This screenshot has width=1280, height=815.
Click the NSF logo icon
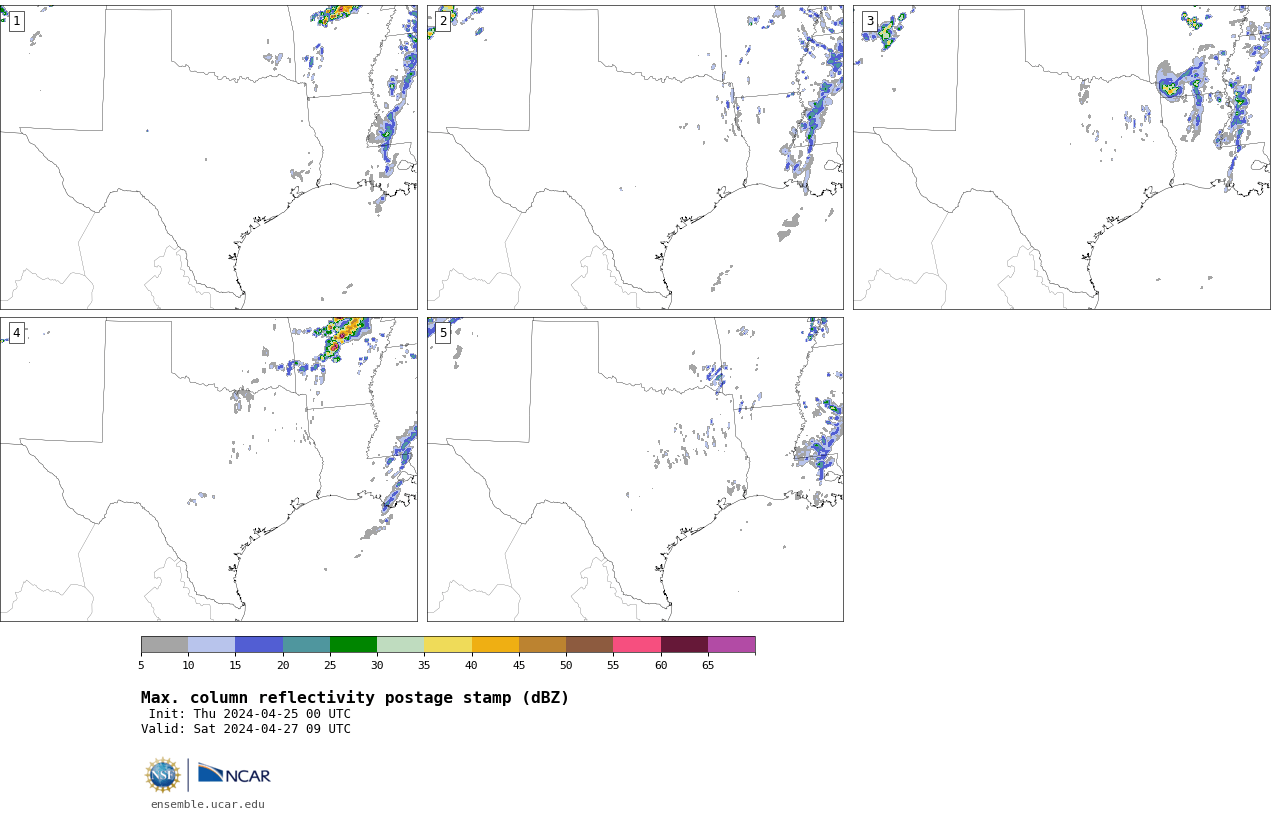[x=163, y=775]
